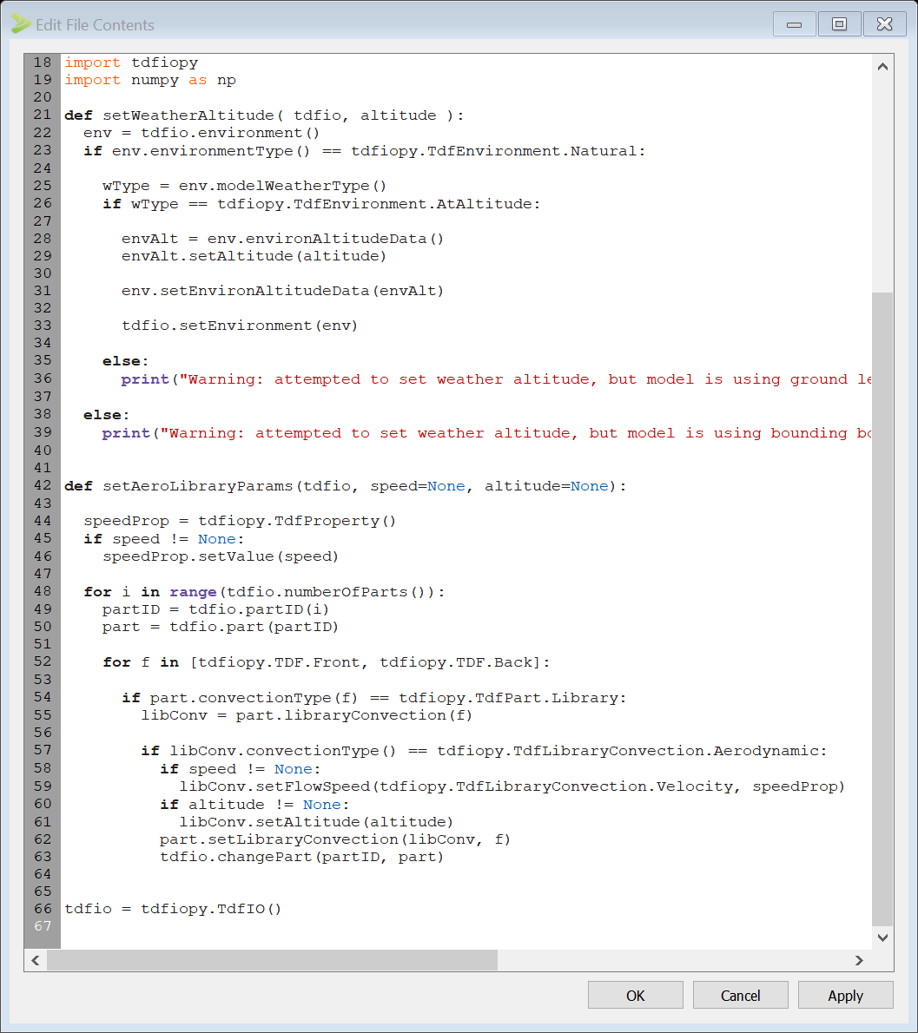Click on 'speedProp = tdfiopy.TdfProperty()' line

(x=240, y=521)
